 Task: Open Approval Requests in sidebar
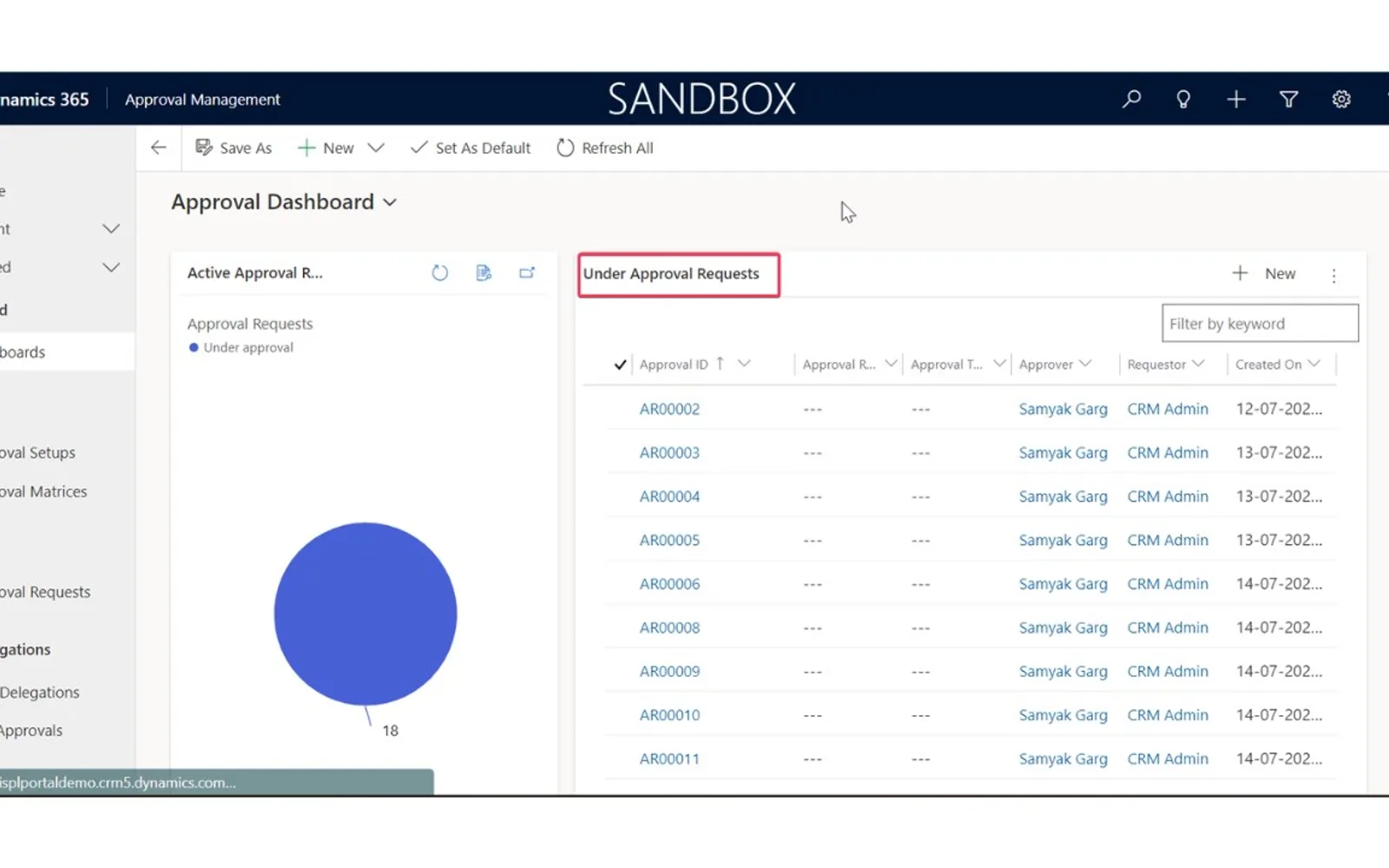[45, 592]
